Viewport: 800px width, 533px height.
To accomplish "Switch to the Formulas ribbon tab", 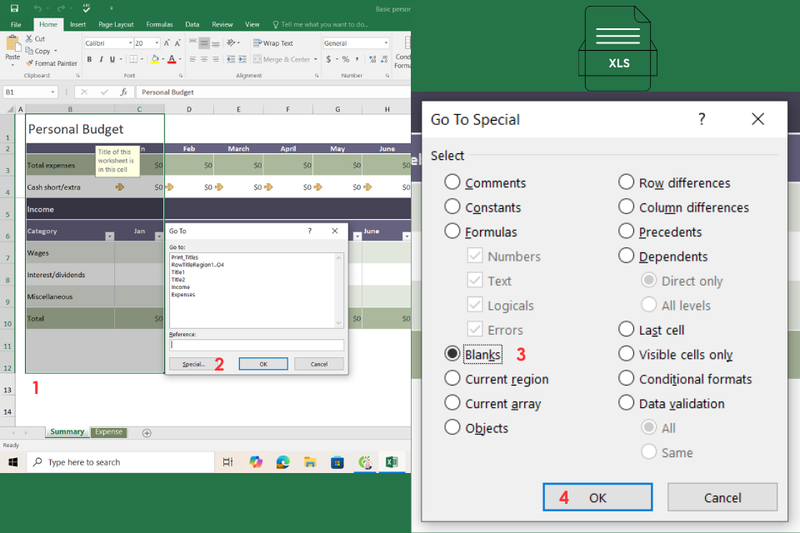I will pos(159,24).
